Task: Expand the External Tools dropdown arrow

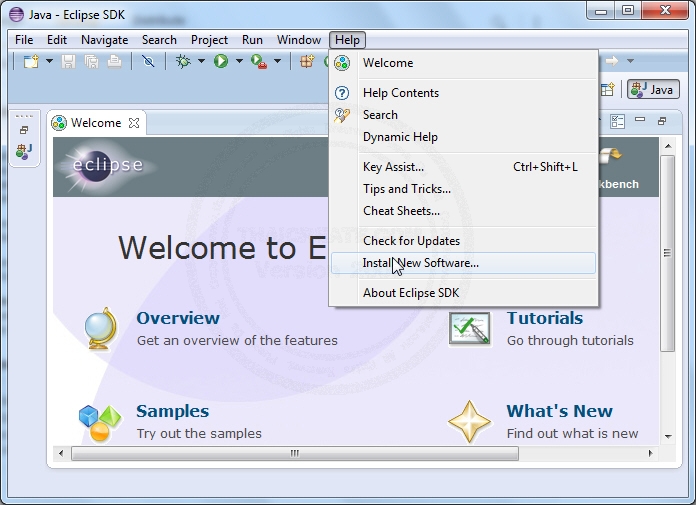Action: point(277,61)
